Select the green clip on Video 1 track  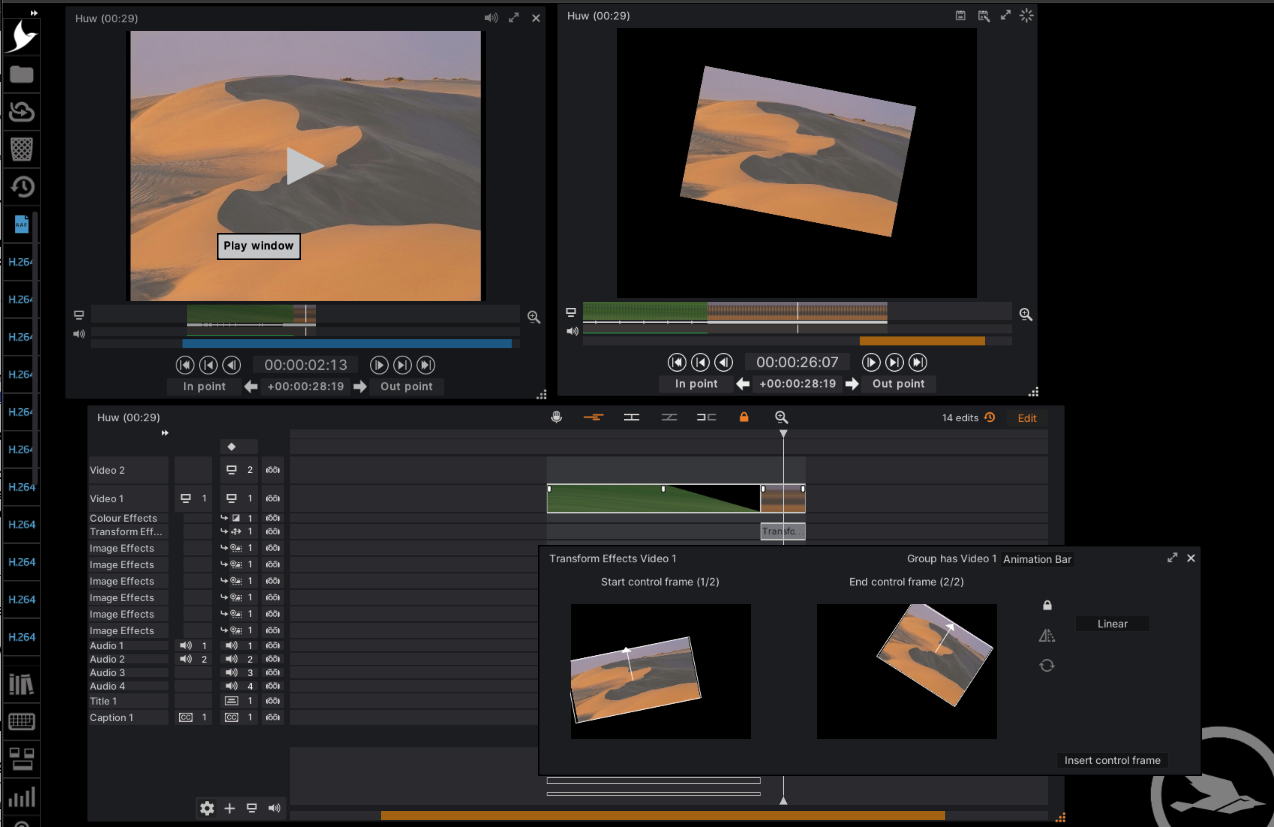654,498
